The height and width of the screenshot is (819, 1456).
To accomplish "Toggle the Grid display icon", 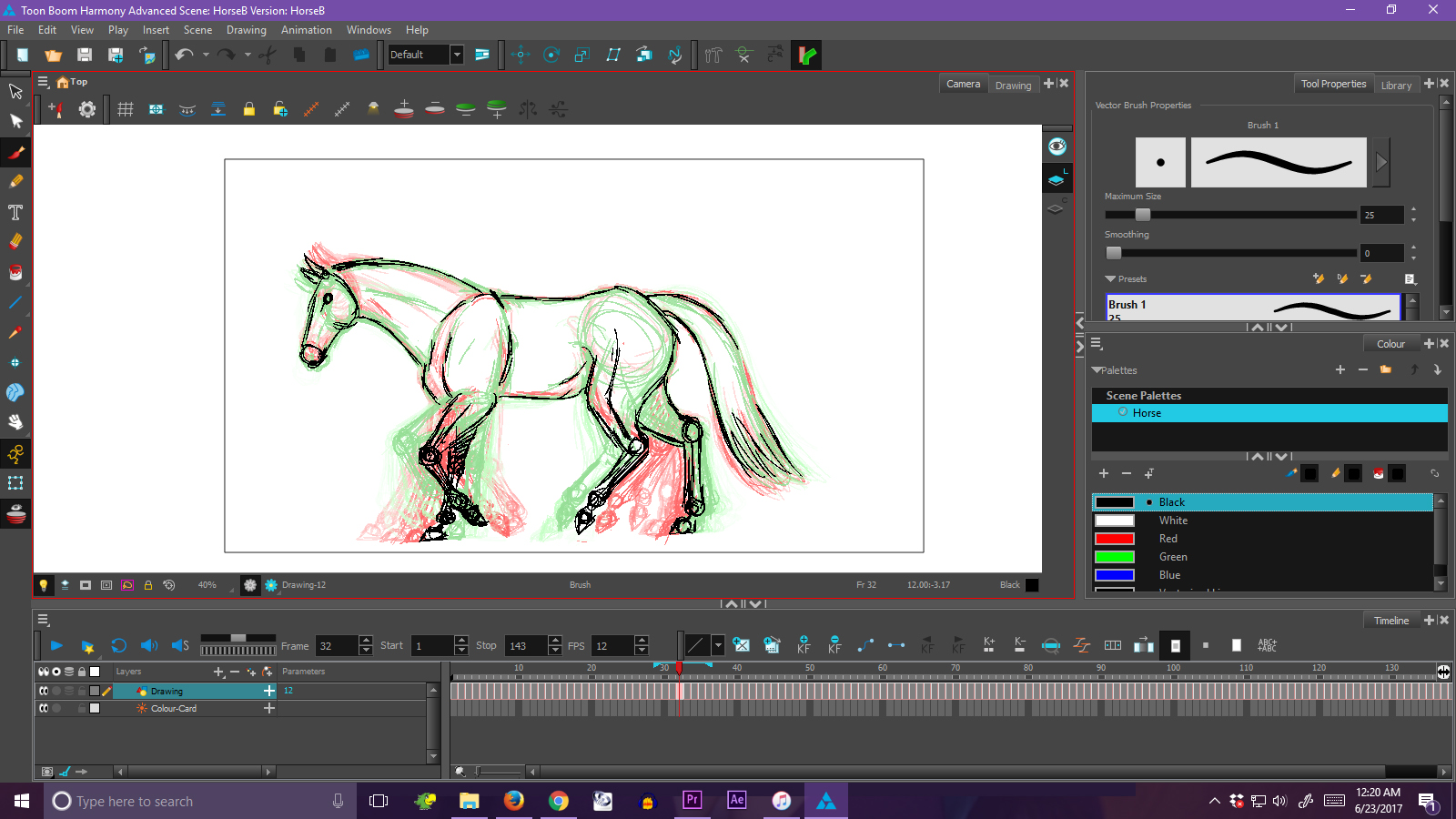I will point(126,109).
